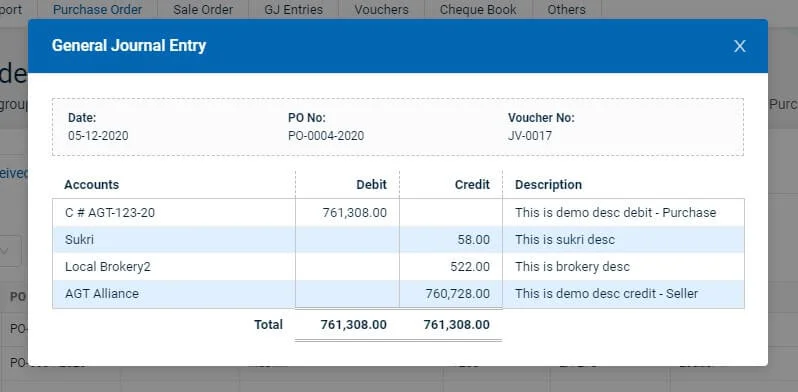Click the 760,728.00 credit amount

coord(458,294)
